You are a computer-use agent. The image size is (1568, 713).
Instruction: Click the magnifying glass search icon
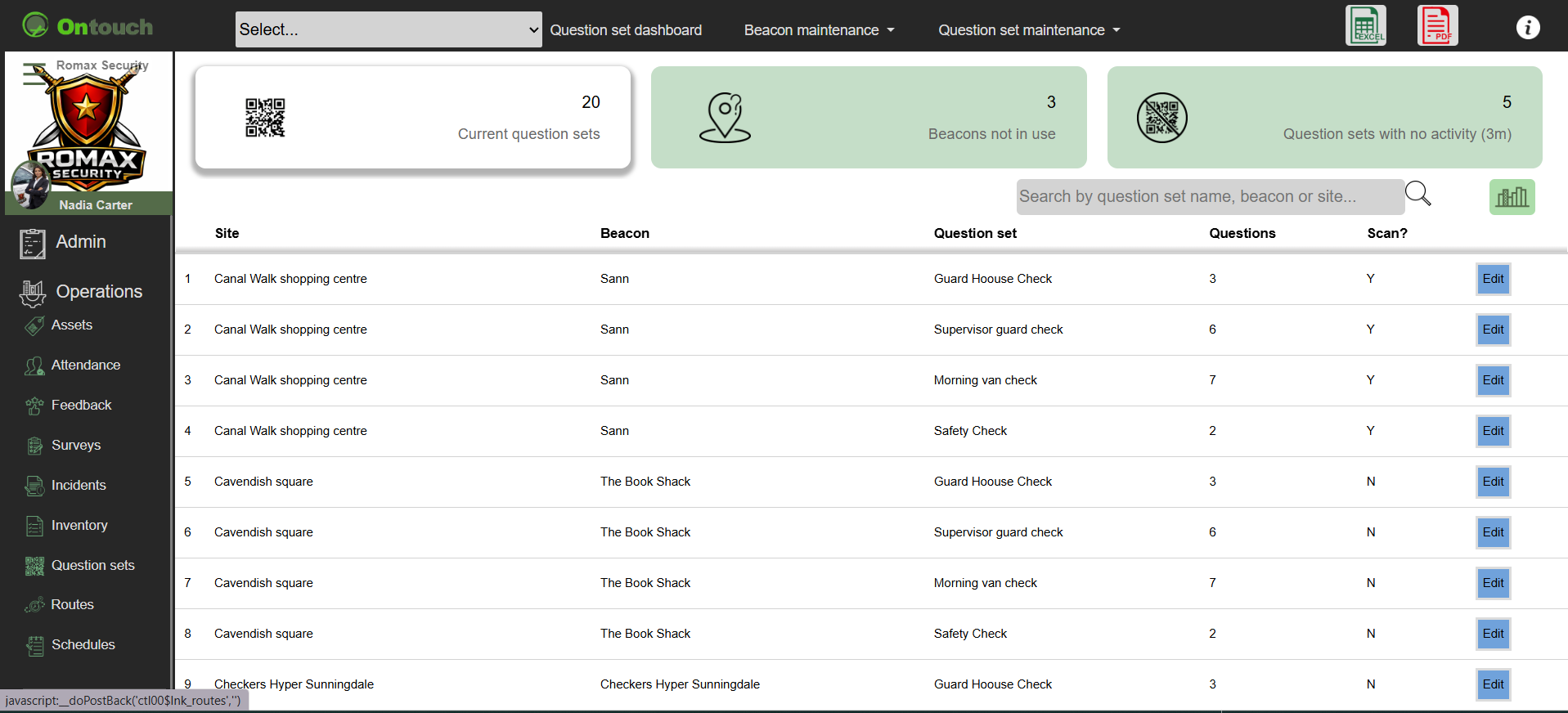click(x=1418, y=194)
